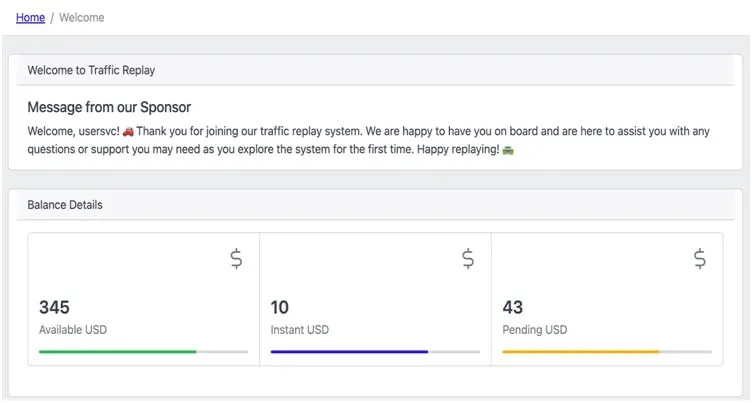This screenshot has height=403, width=752.
Task: Click the Home breadcrumb link
Action: pos(30,18)
